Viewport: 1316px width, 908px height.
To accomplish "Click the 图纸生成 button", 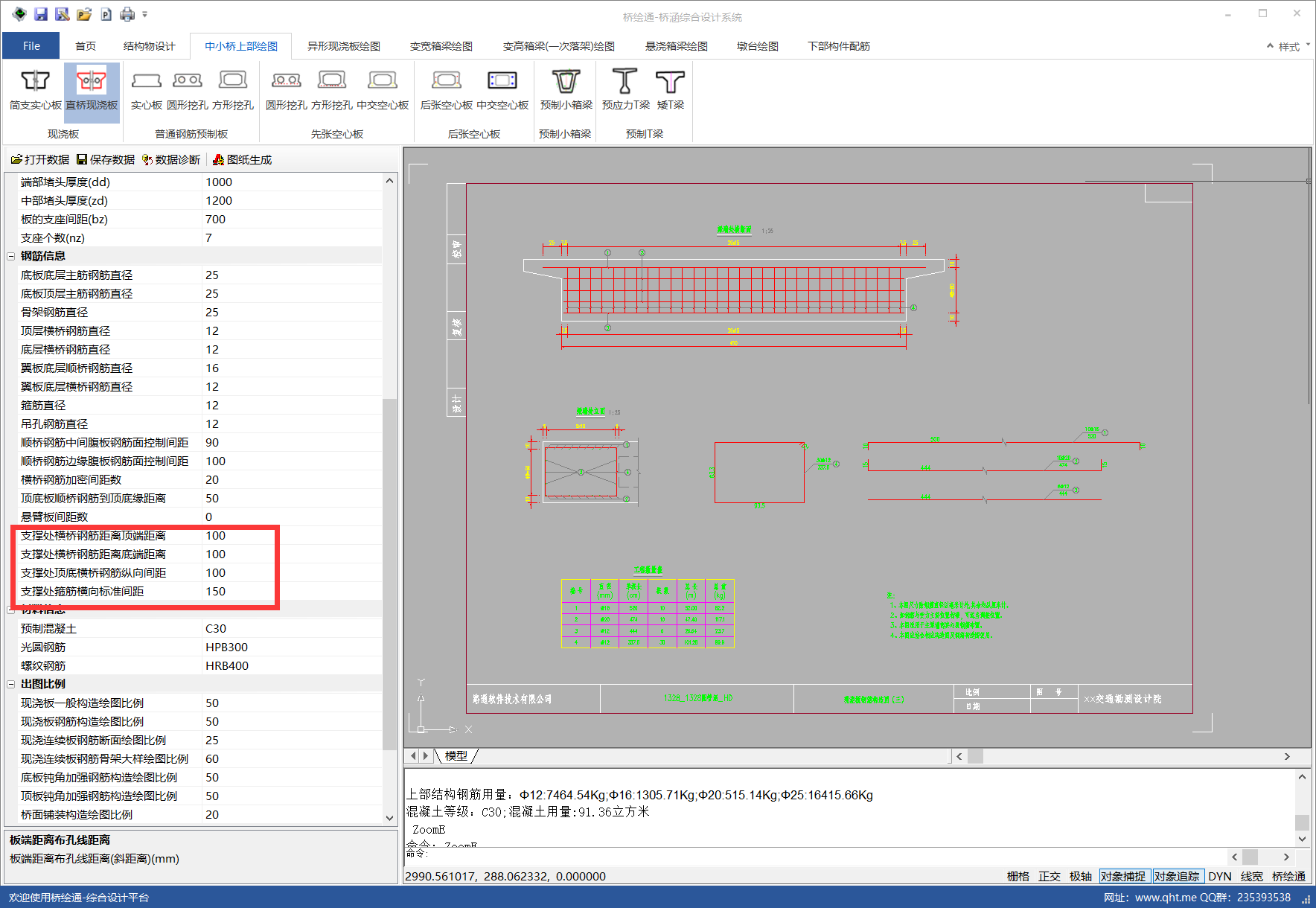I will (x=242, y=159).
